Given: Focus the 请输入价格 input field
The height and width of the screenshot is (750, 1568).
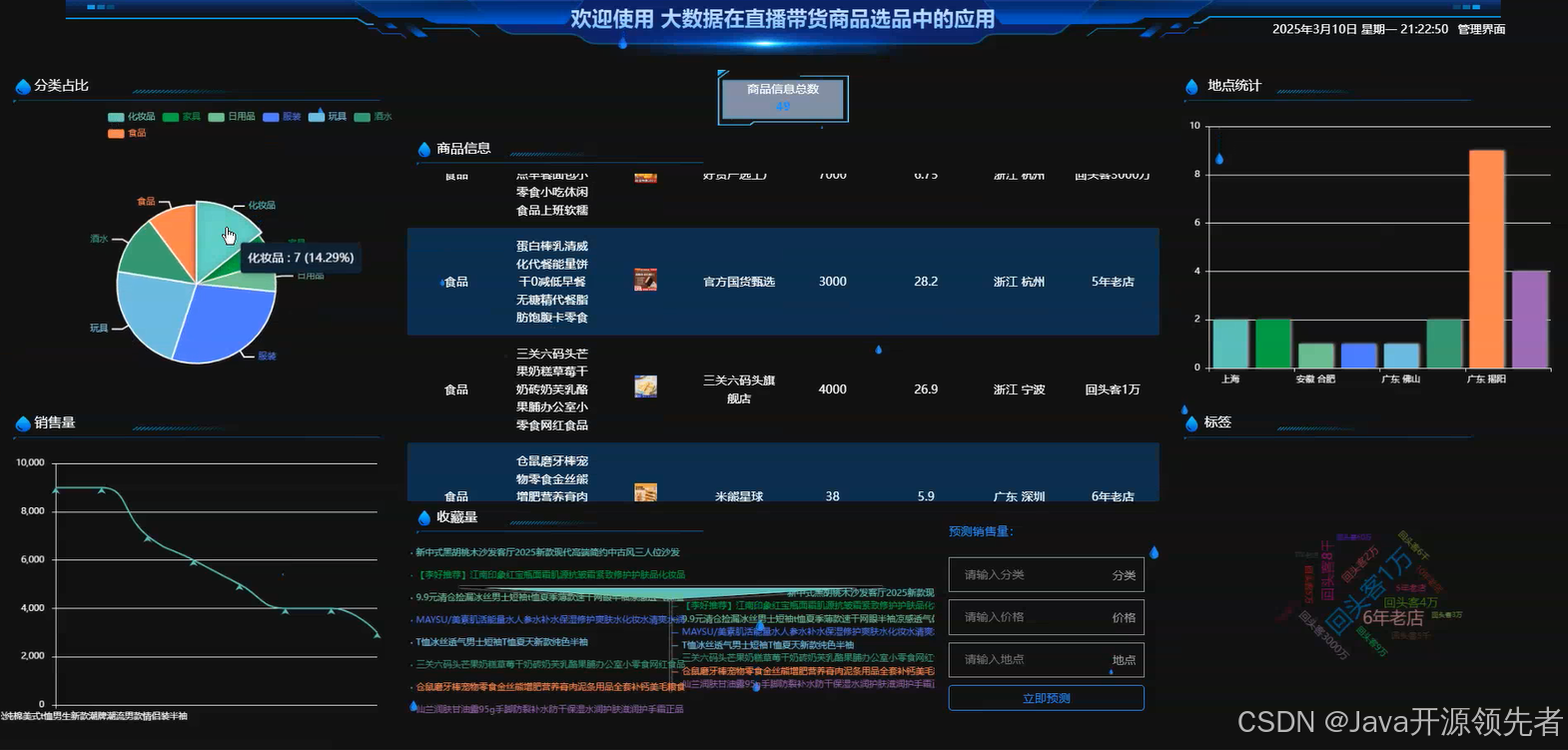Looking at the screenshot, I should [x=1046, y=617].
